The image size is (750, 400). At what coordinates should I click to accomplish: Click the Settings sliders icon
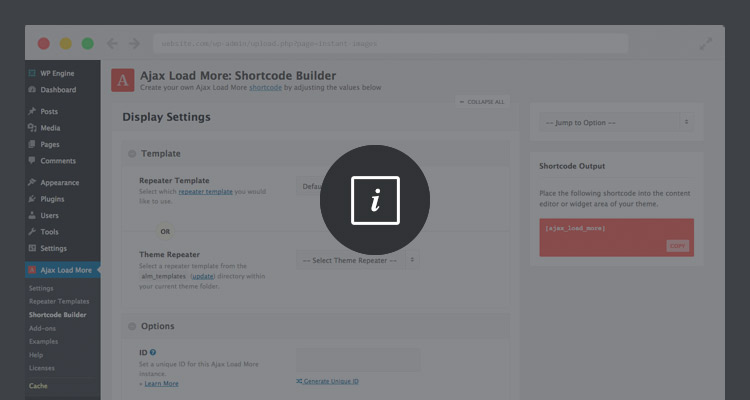pos(32,248)
